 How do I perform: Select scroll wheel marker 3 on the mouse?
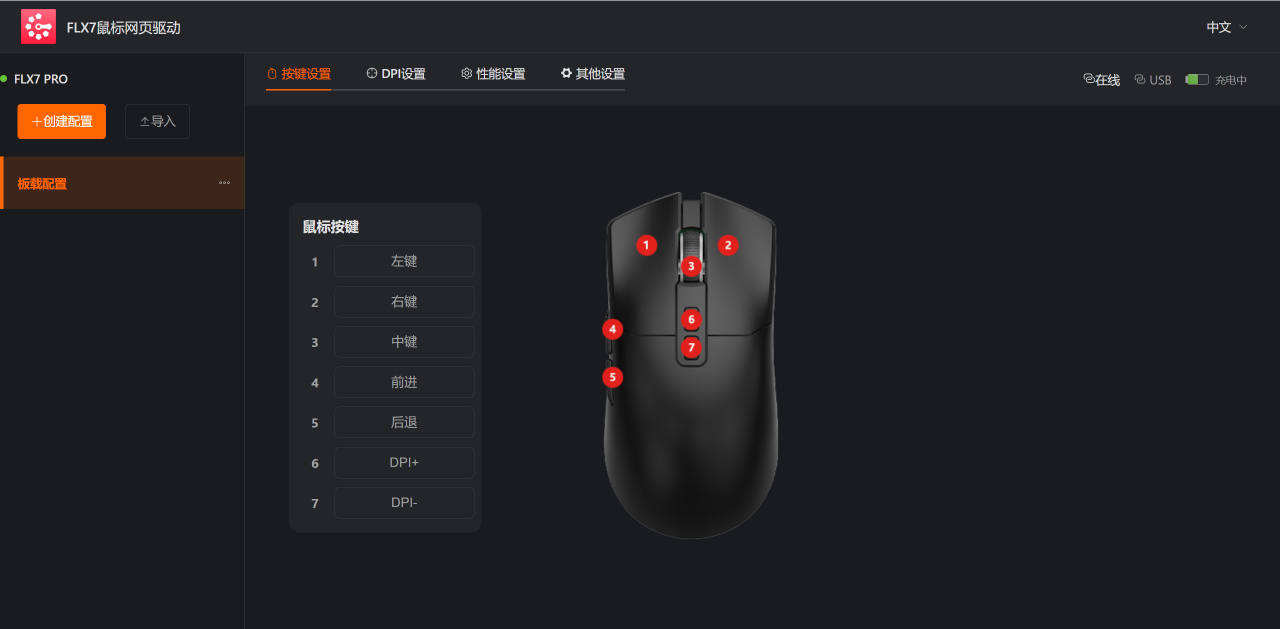pyautogui.click(x=691, y=266)
